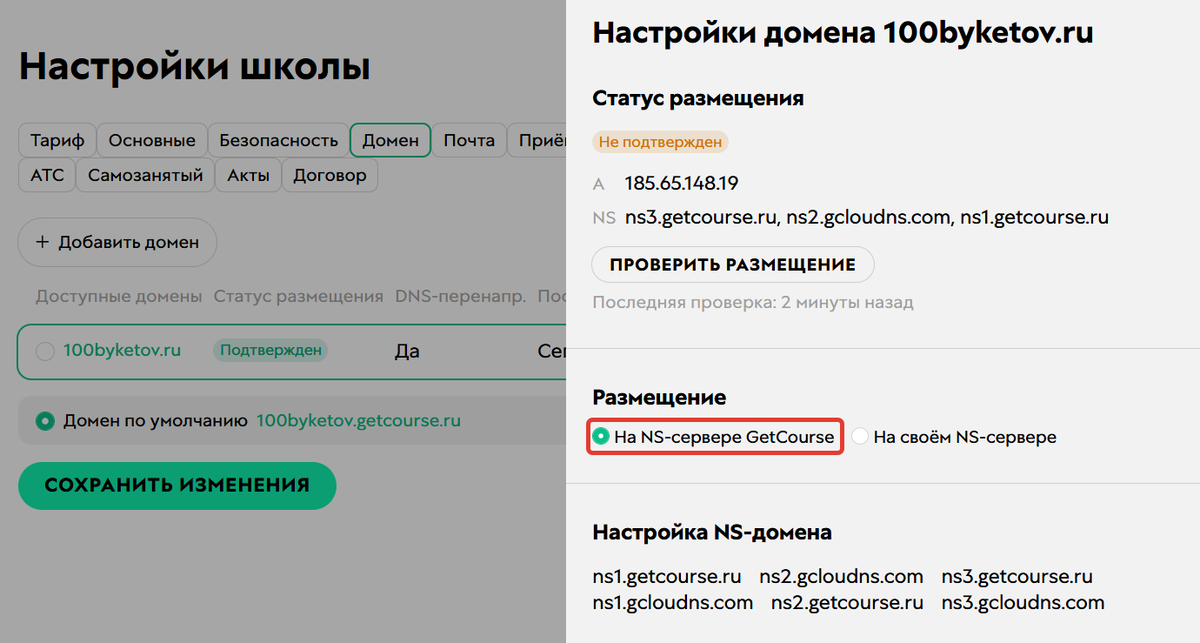Click the Размещение section heading

(x=659, y=398)
